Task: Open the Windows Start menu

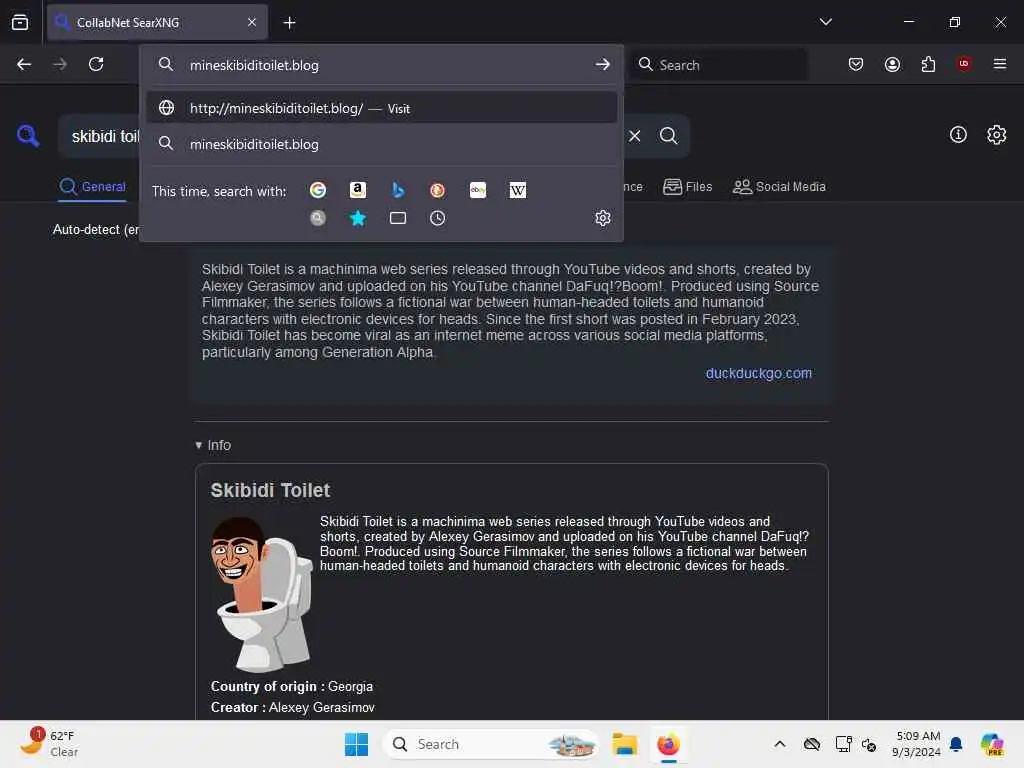Action: (357, 744)
